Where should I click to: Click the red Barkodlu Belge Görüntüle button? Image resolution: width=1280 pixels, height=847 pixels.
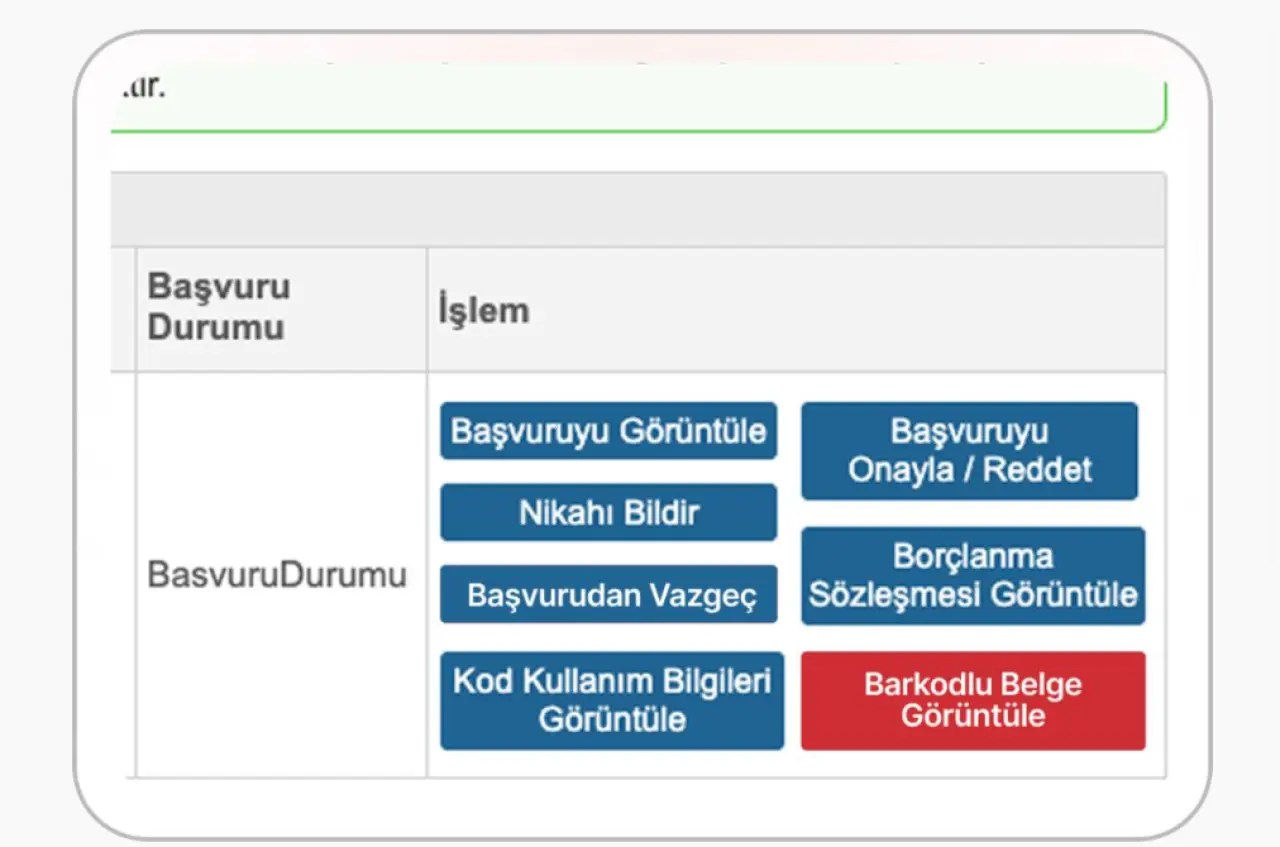point(973,701)
